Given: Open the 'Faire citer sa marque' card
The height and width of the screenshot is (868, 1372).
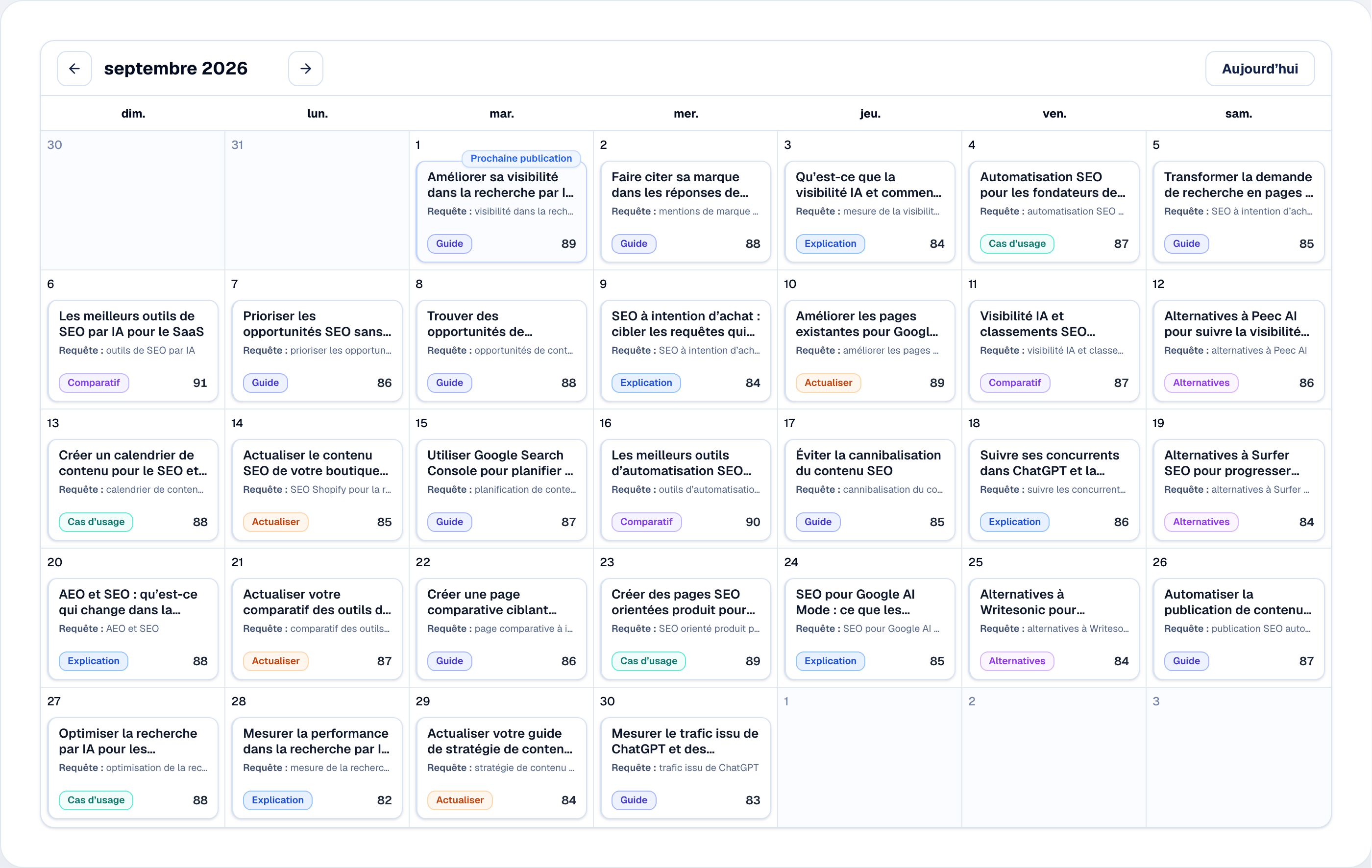Looking at the screenshot, I should (686, 212).
